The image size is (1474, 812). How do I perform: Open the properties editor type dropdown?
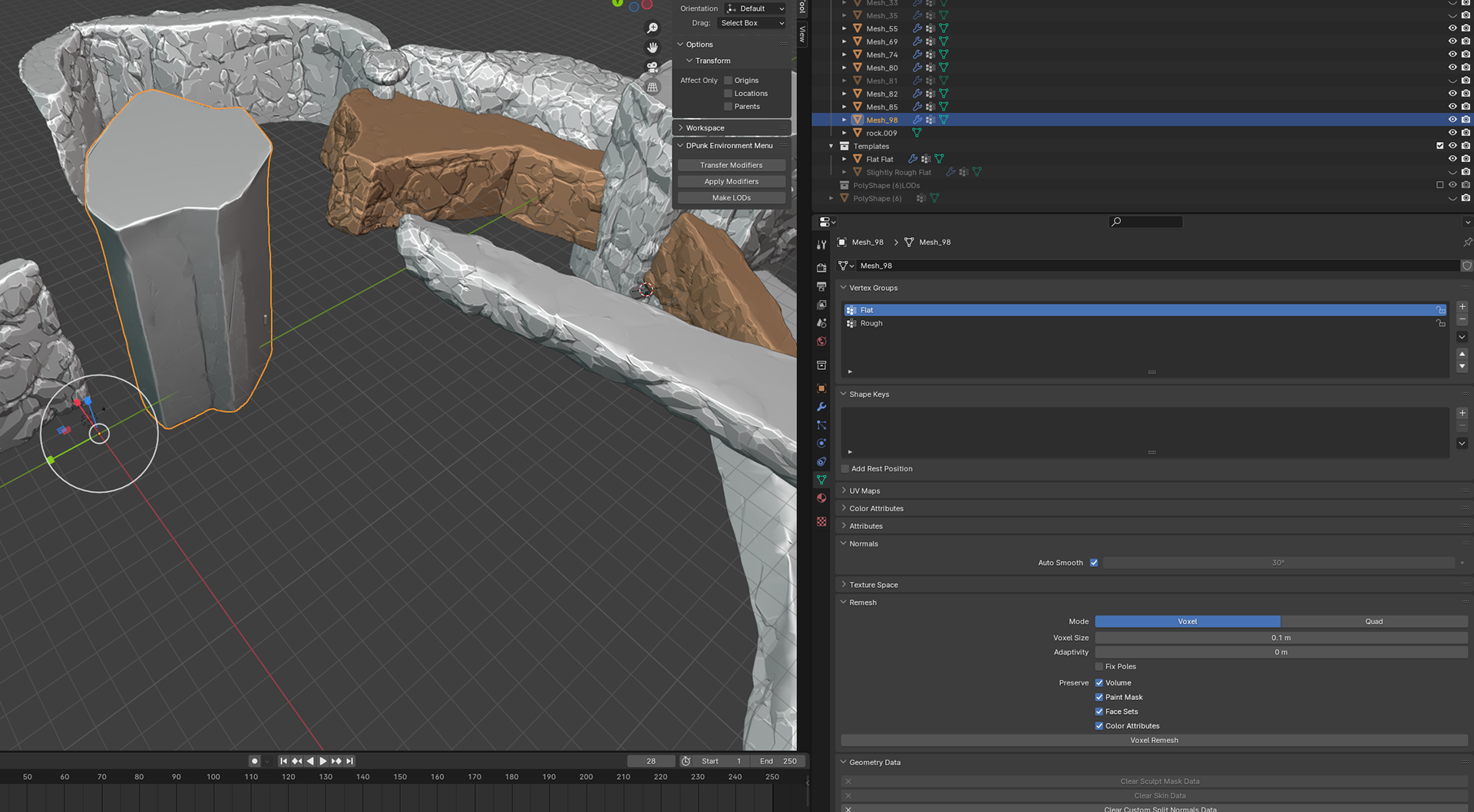pyautogui.click(x=827, y=222)
